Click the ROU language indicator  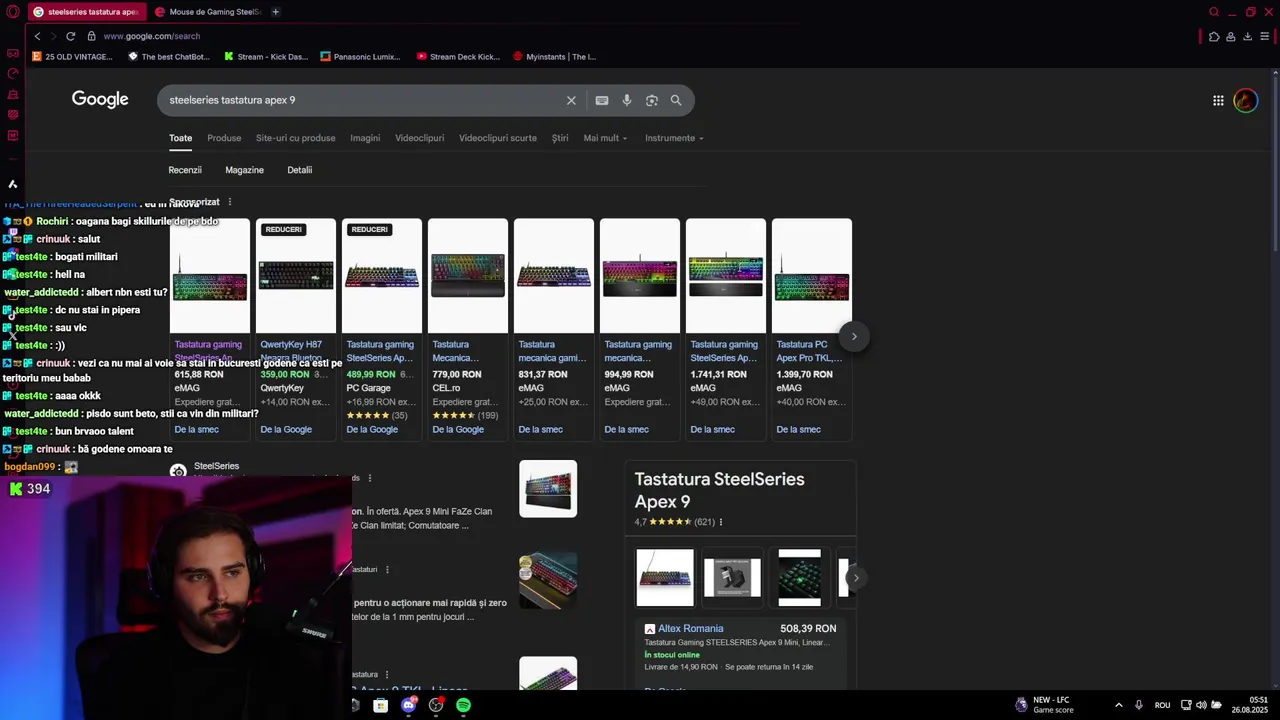[1162, 705]
